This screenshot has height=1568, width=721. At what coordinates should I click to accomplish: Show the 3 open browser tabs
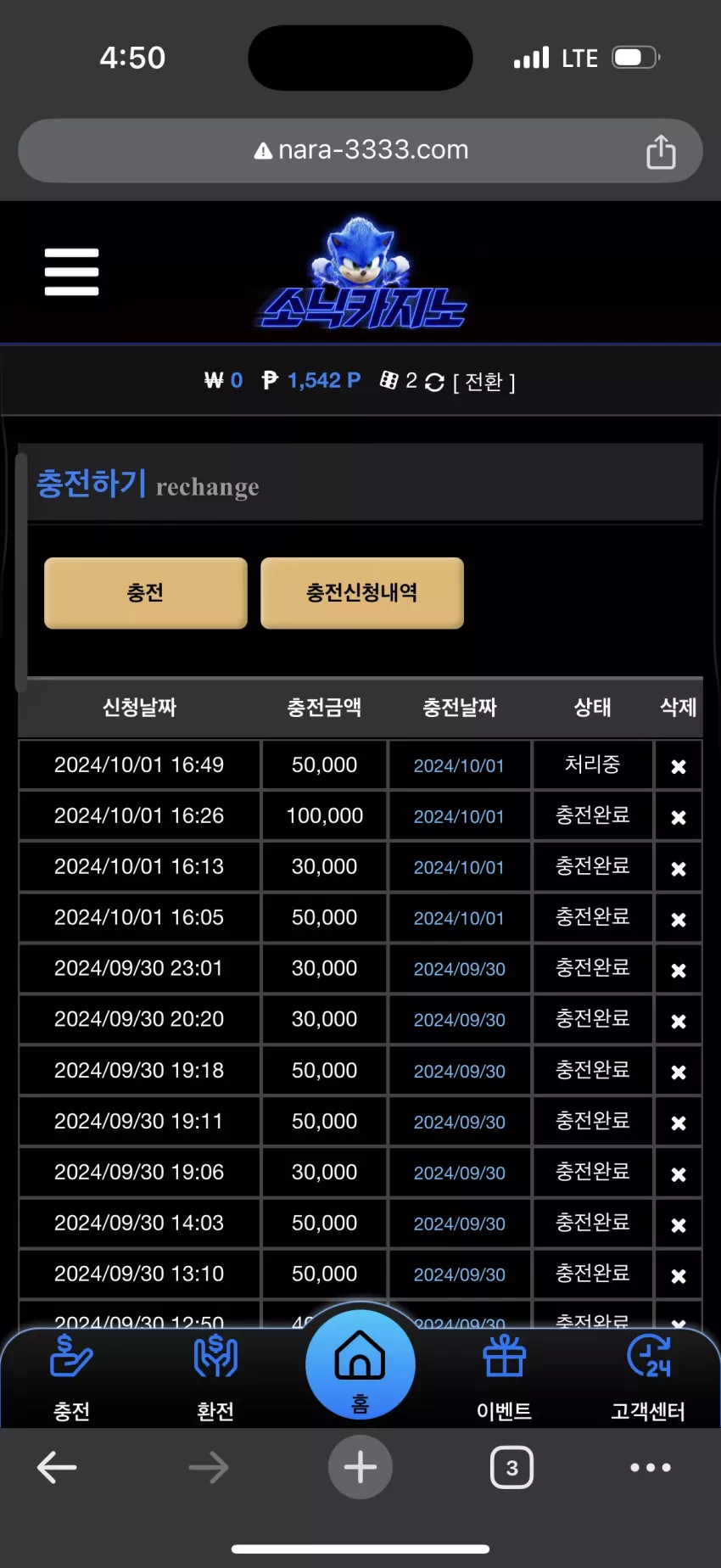click(x=512, y=1467)
